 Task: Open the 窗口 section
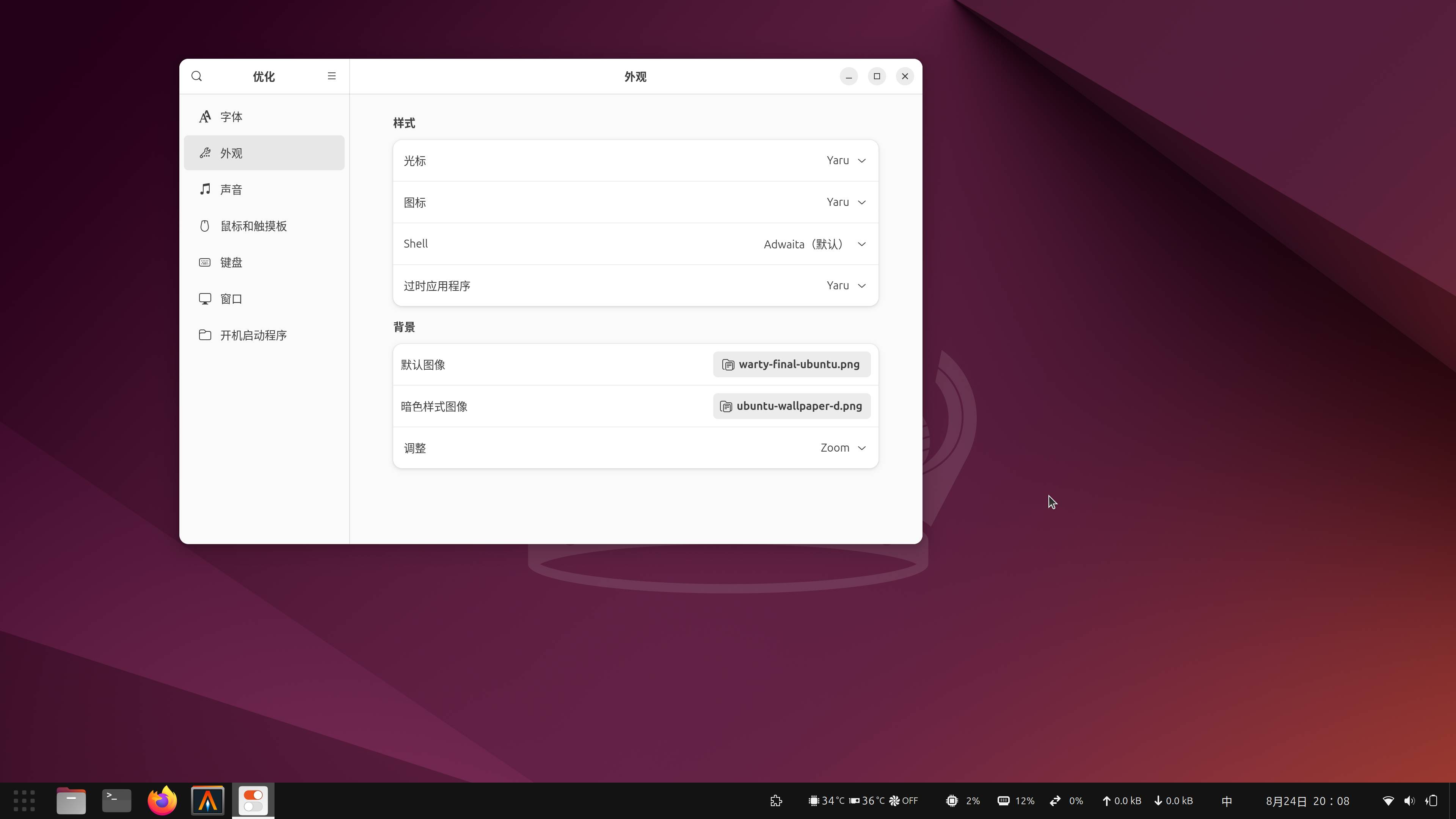coord(264,298)
